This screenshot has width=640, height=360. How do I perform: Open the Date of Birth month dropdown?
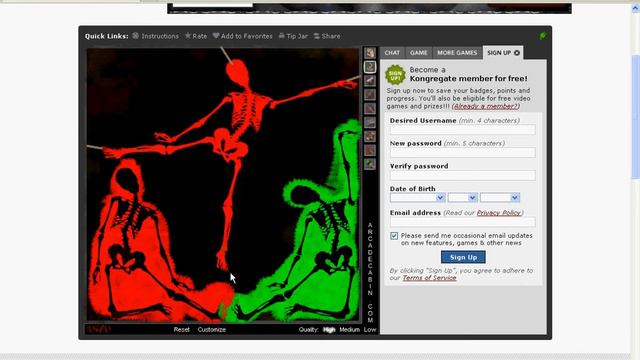pyautogui.click(x=418, y=198)
